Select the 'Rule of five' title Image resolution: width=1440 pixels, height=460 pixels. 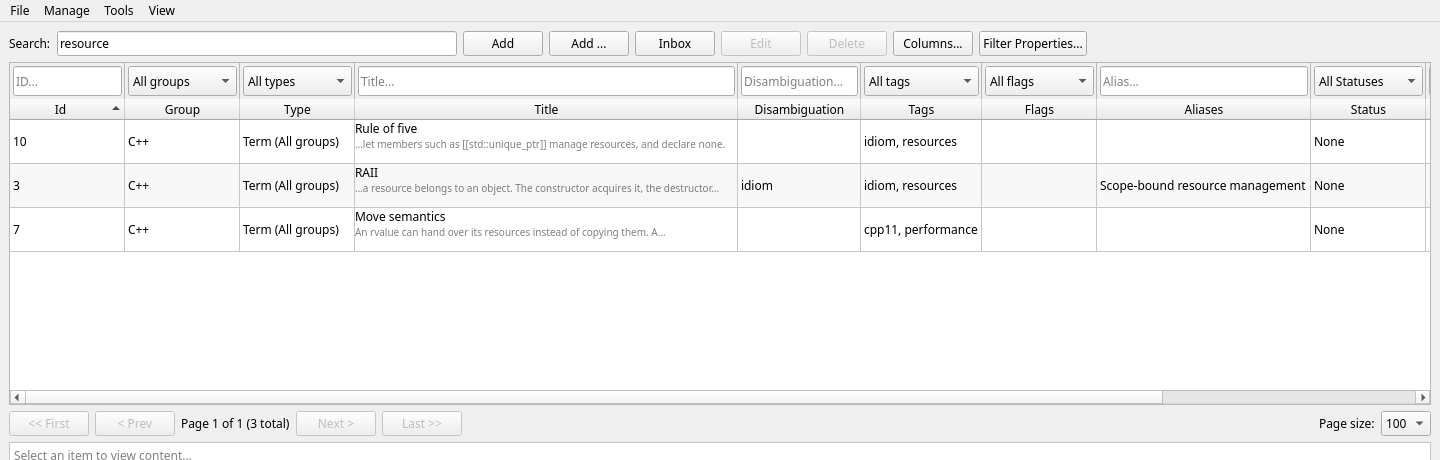[x=386, y=129]
